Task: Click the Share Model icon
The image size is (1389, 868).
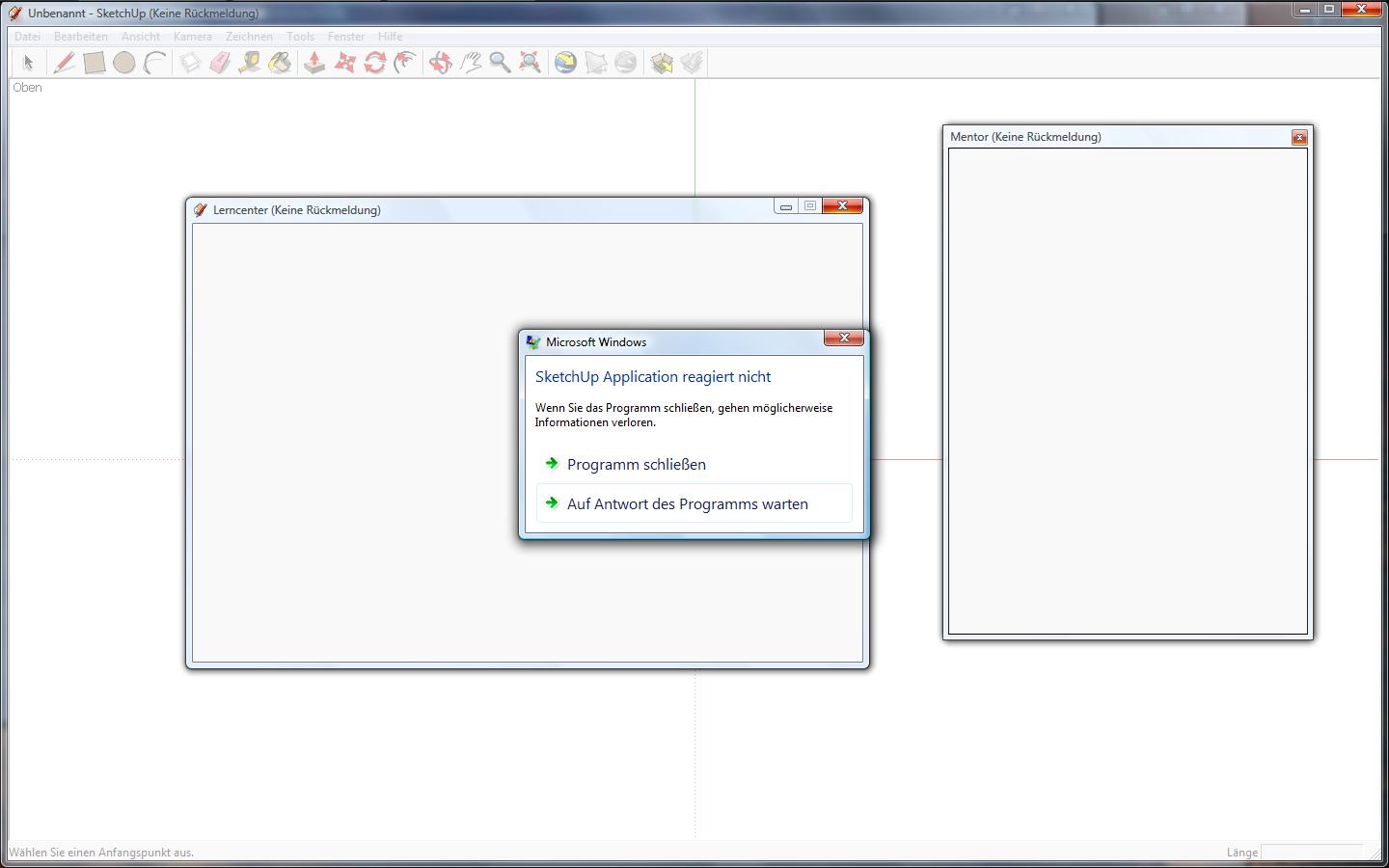Action: [x=692, y=63]
